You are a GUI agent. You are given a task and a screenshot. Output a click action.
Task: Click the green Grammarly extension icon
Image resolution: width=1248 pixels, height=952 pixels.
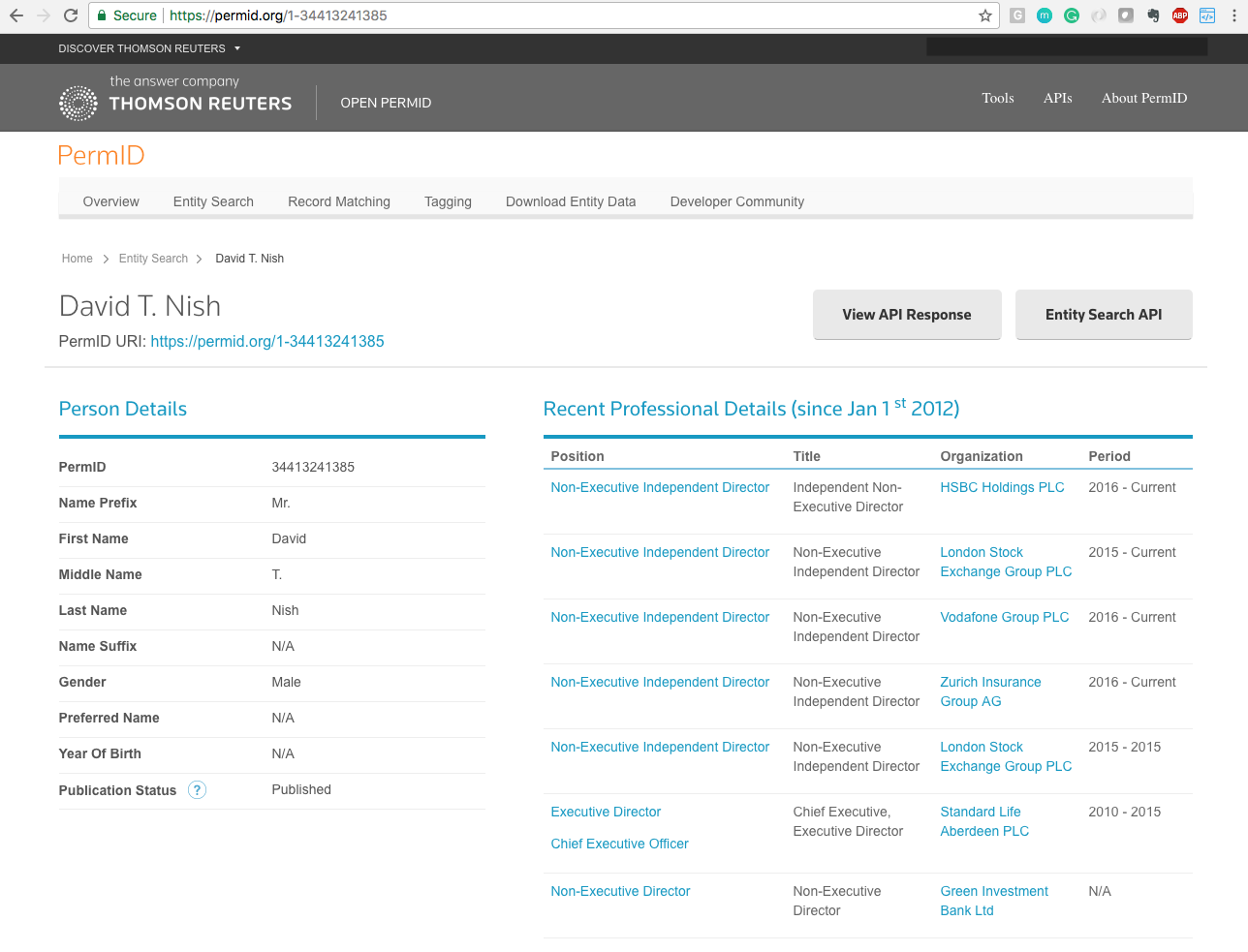[x=1072, y=15]
